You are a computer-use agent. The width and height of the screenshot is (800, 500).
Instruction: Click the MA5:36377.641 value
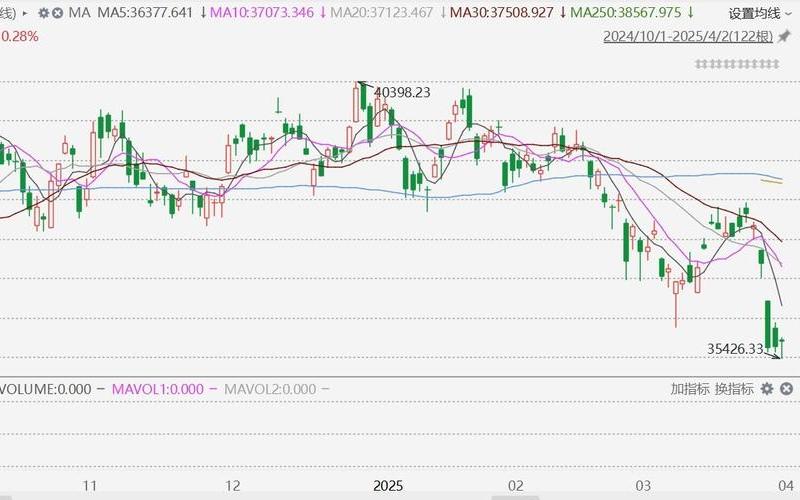[145, 13]
